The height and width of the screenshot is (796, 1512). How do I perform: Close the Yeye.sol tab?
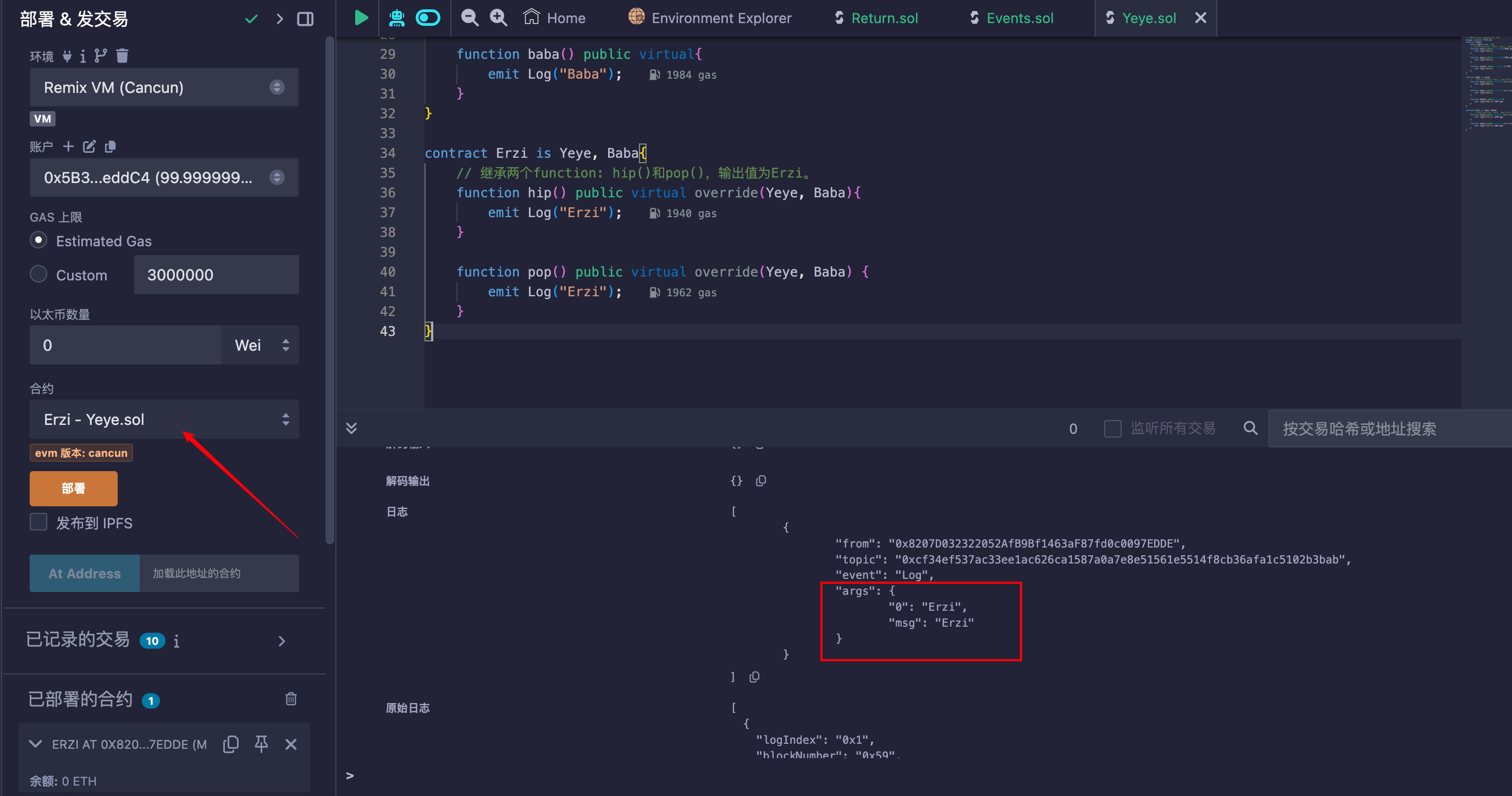click(x=1201, y=18)
